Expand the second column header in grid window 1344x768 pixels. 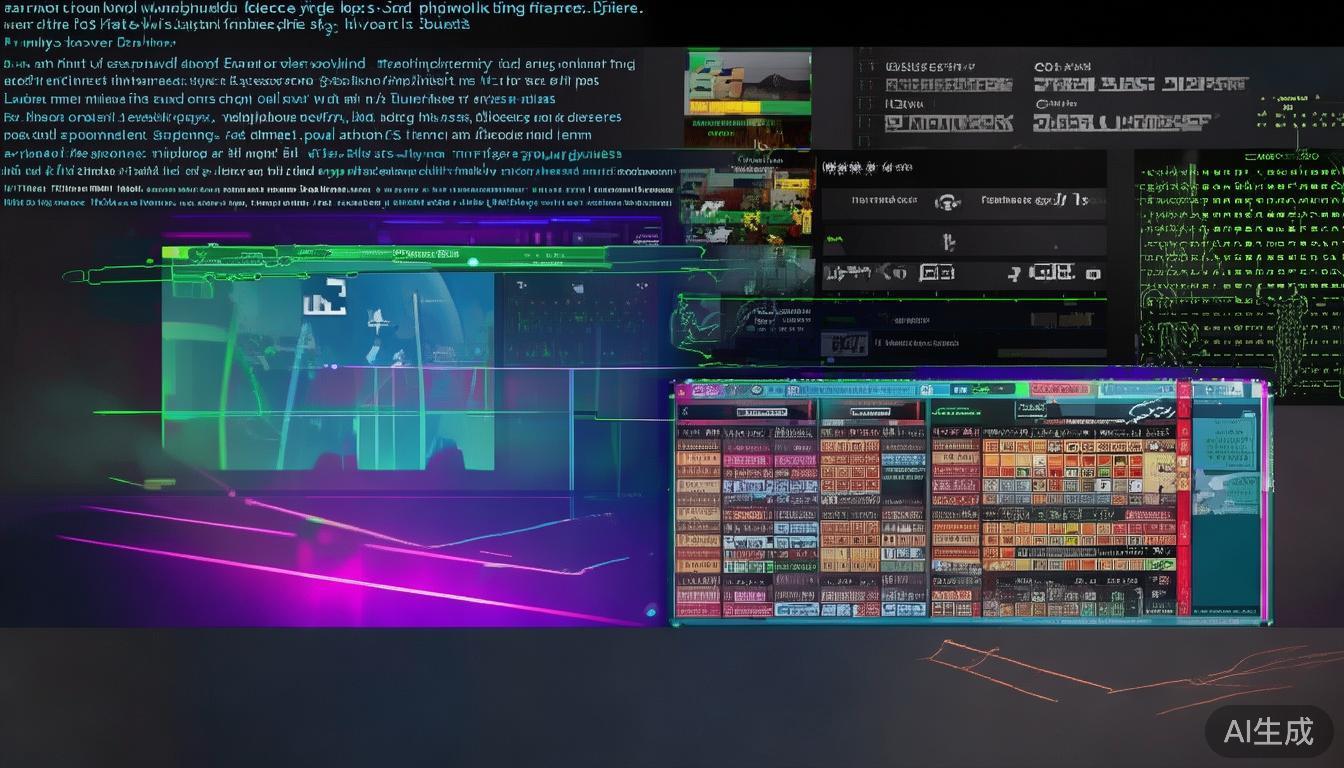pyautogui.click(x=872, y=411)
